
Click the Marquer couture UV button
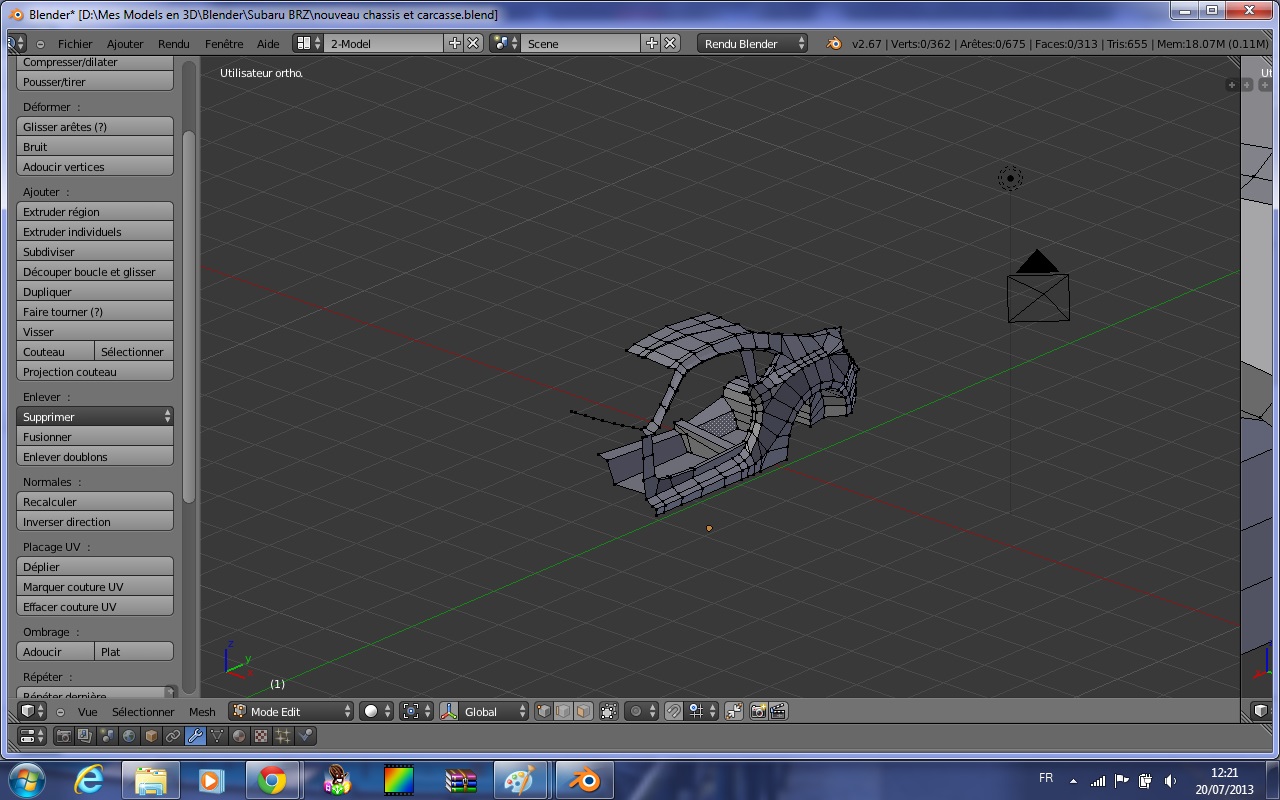click(x=95, y=586)
